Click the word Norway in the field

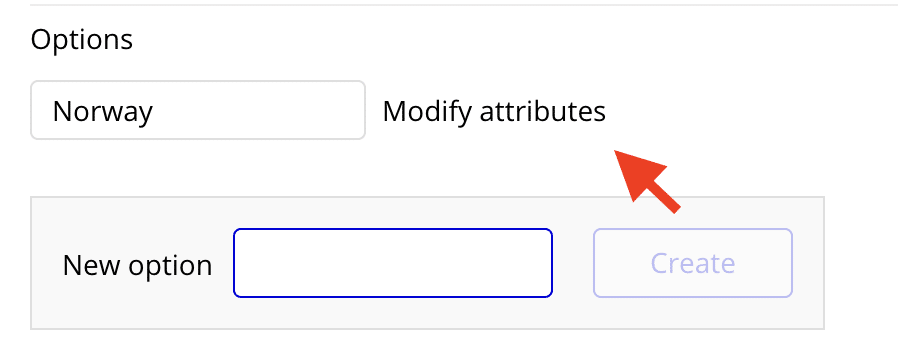(x=103, y=112)
